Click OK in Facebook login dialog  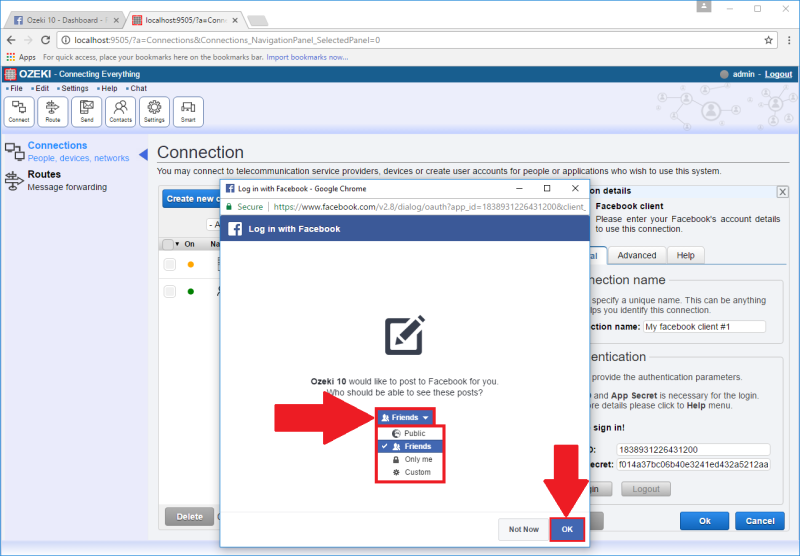(x=567, y=529)
